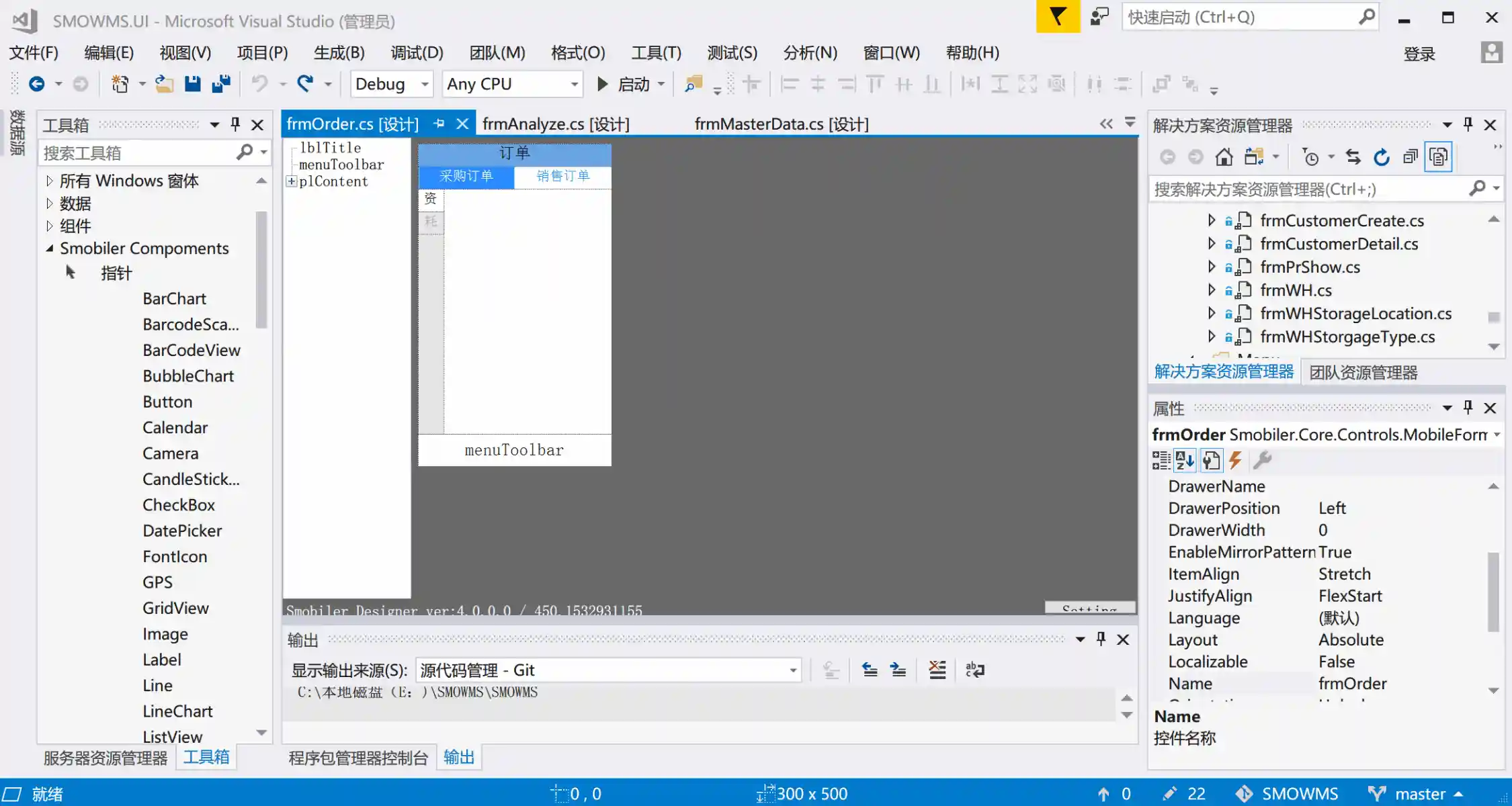Click the toolbox vertical scrollbar thumb
This screenshot has width=1512, height=806.
tap(261, 269)
